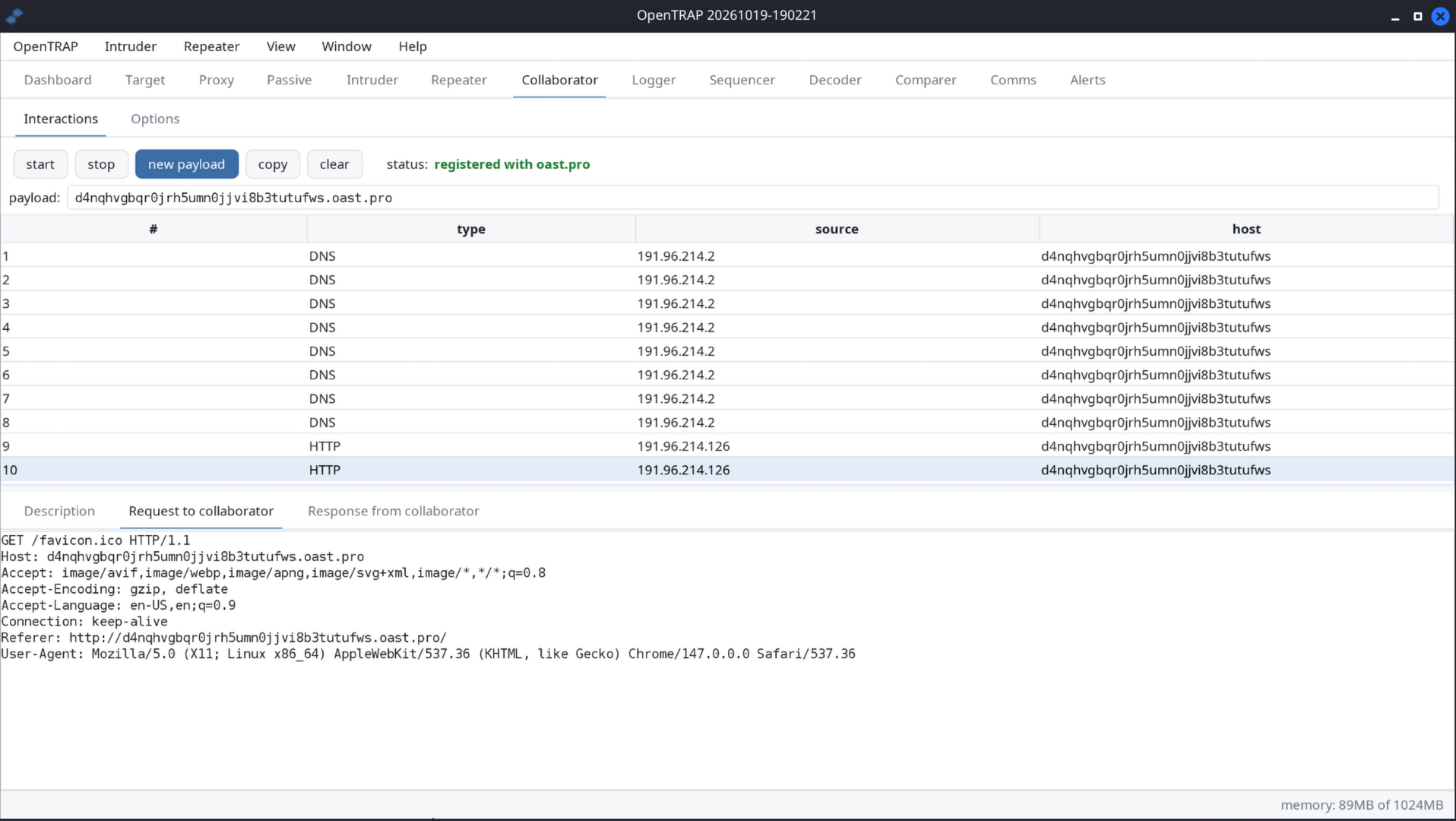Select interaction row 1 DNS
This screenshot has width=1456, height=821.
(x=727, y=256)
